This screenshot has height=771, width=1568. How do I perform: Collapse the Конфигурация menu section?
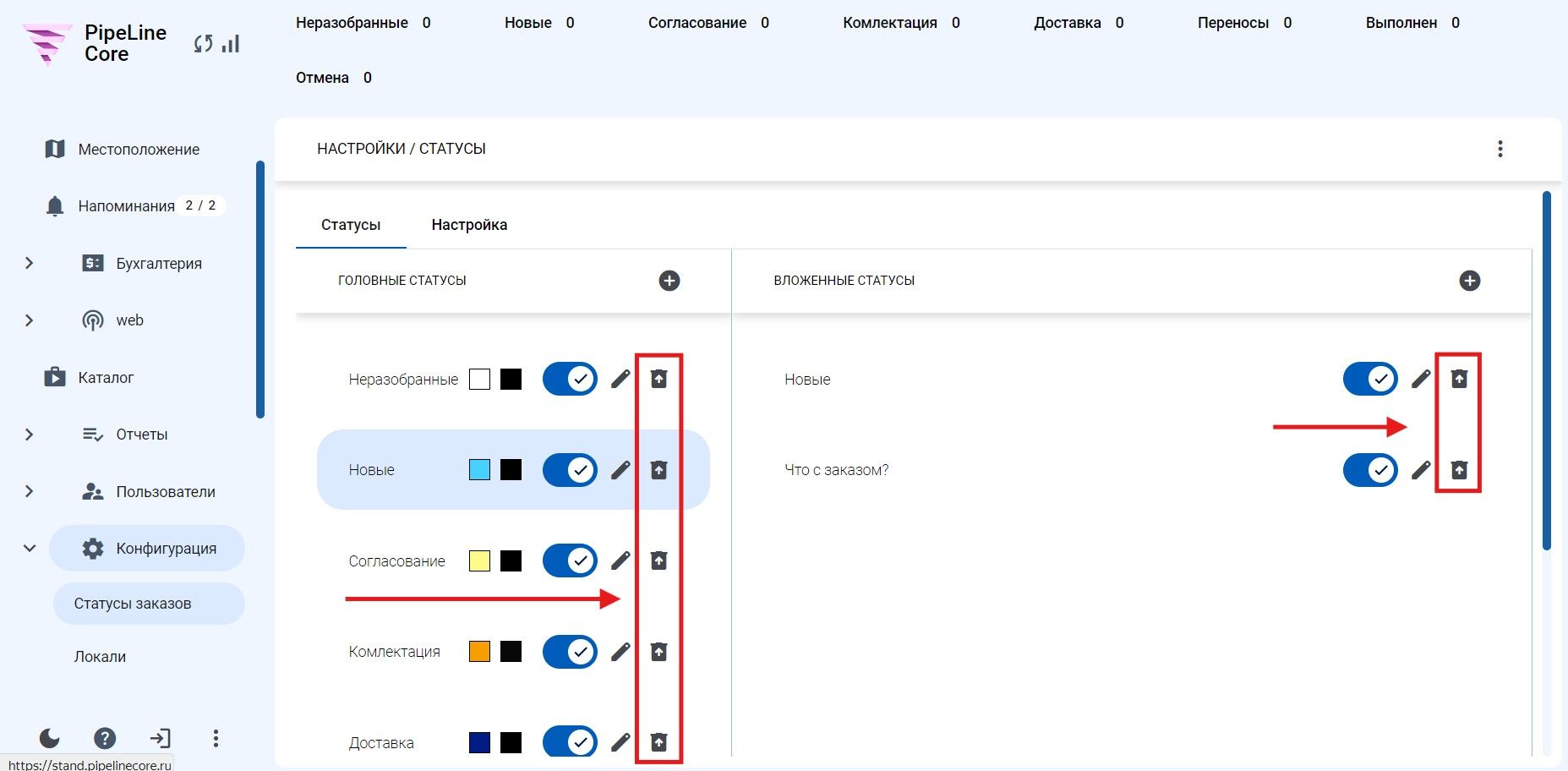[30, 548]
